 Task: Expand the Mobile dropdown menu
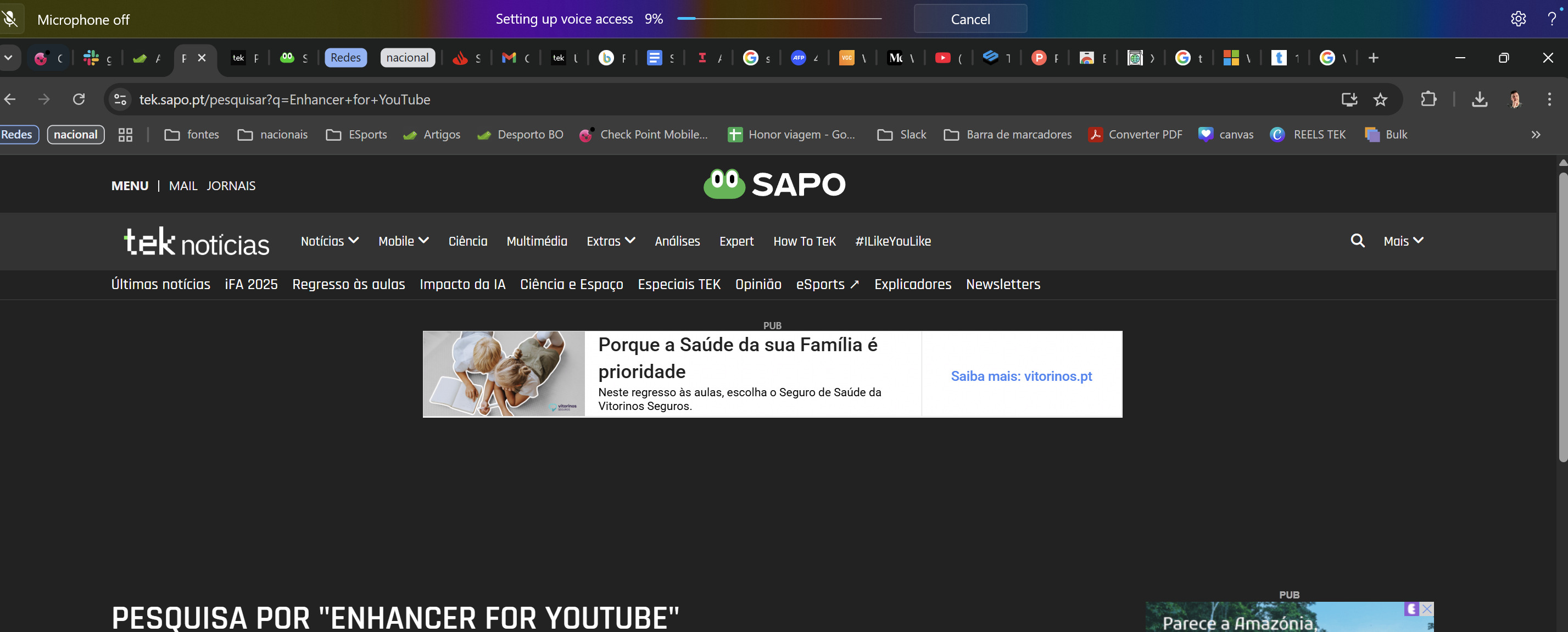coord(403,241)
